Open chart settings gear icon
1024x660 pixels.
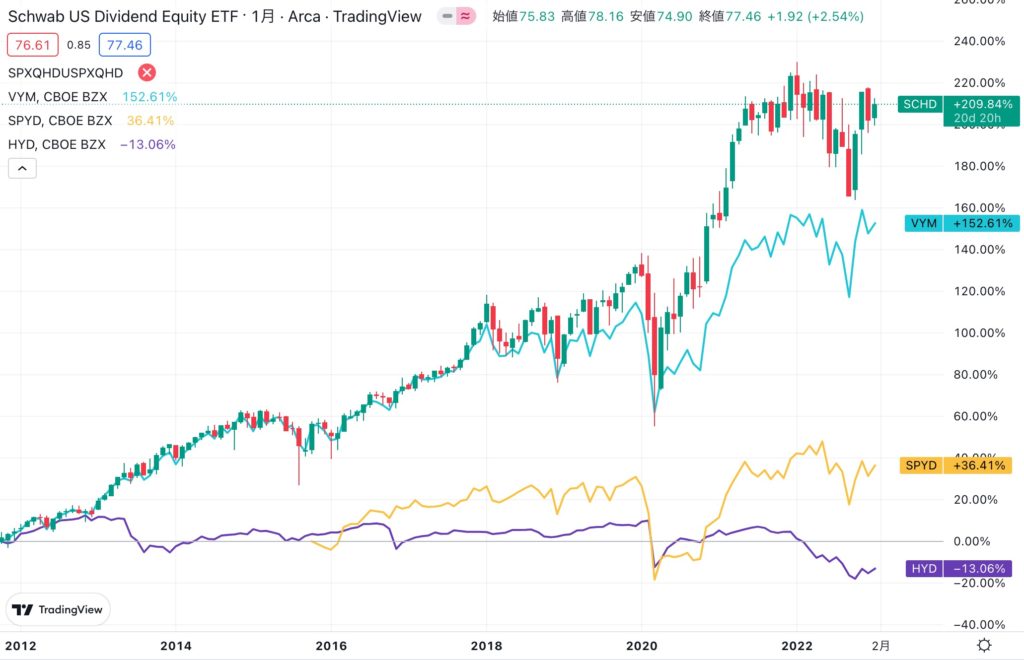[984, 645]
